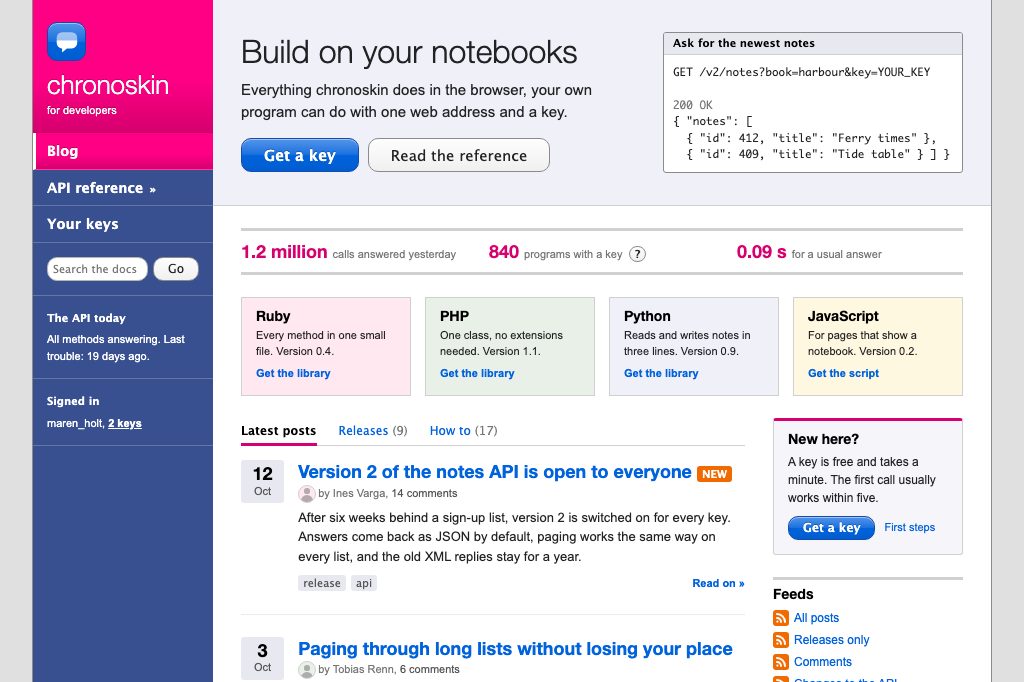Open Paging through long lists post
The height and width of the screenshot is (682, 1024).
[x=515, y=649]
